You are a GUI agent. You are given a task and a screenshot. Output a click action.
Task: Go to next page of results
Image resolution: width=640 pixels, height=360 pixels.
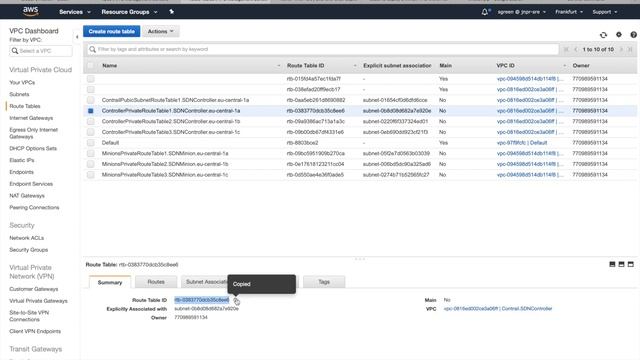pyautogui.click(x=621, y=49)
